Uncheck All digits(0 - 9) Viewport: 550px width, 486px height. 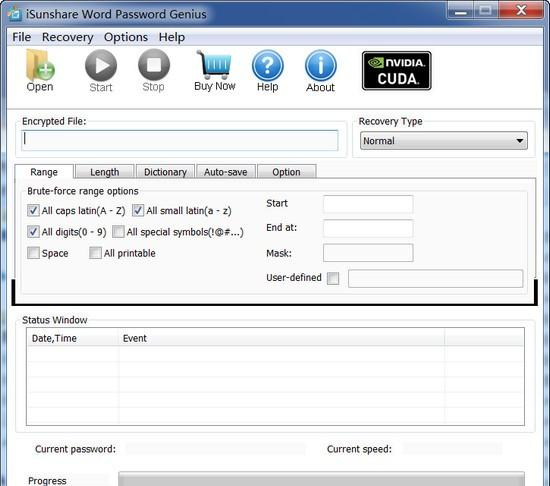(33, 232)
